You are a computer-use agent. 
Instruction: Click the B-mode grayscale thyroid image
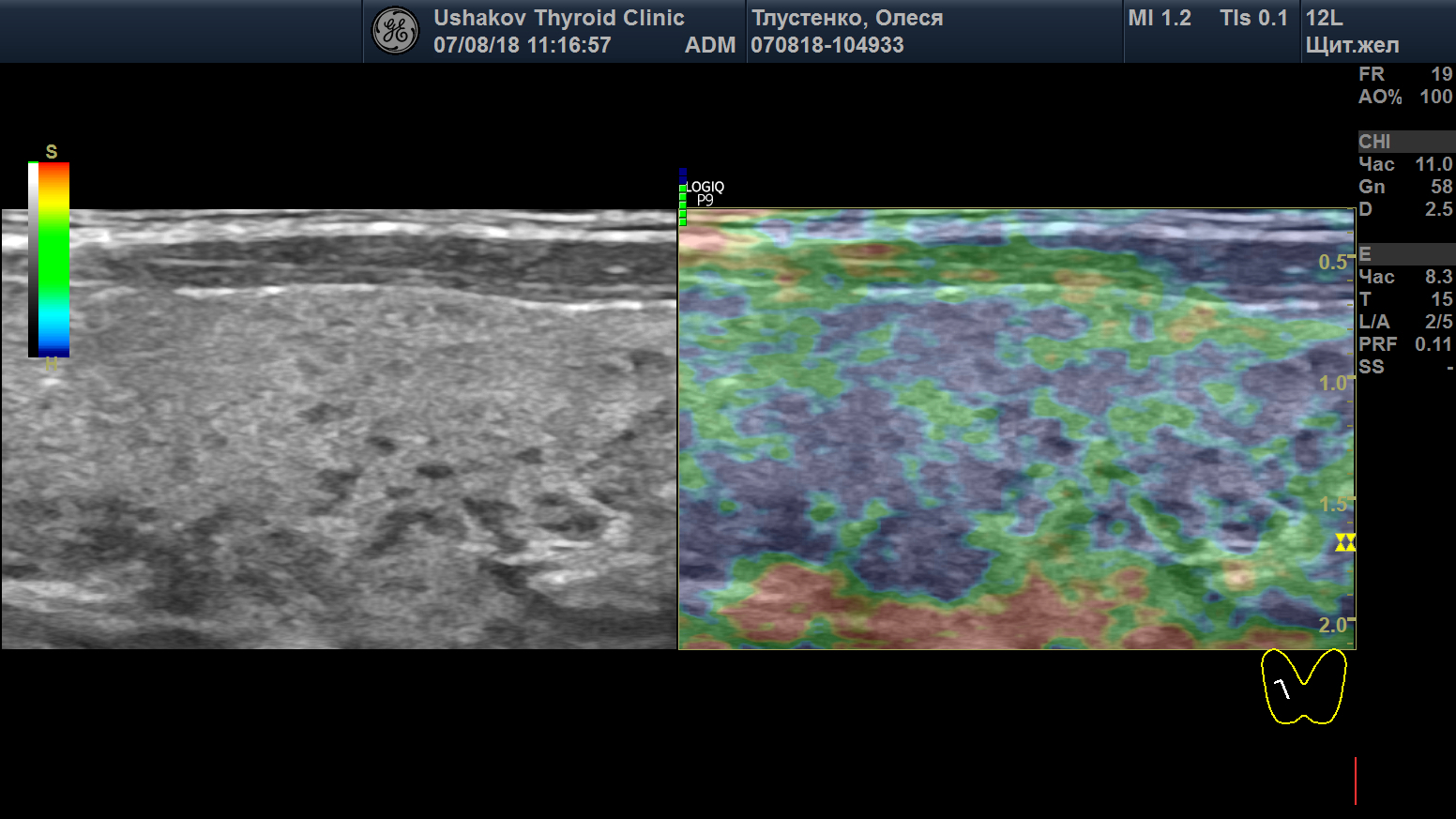point(340,429)
